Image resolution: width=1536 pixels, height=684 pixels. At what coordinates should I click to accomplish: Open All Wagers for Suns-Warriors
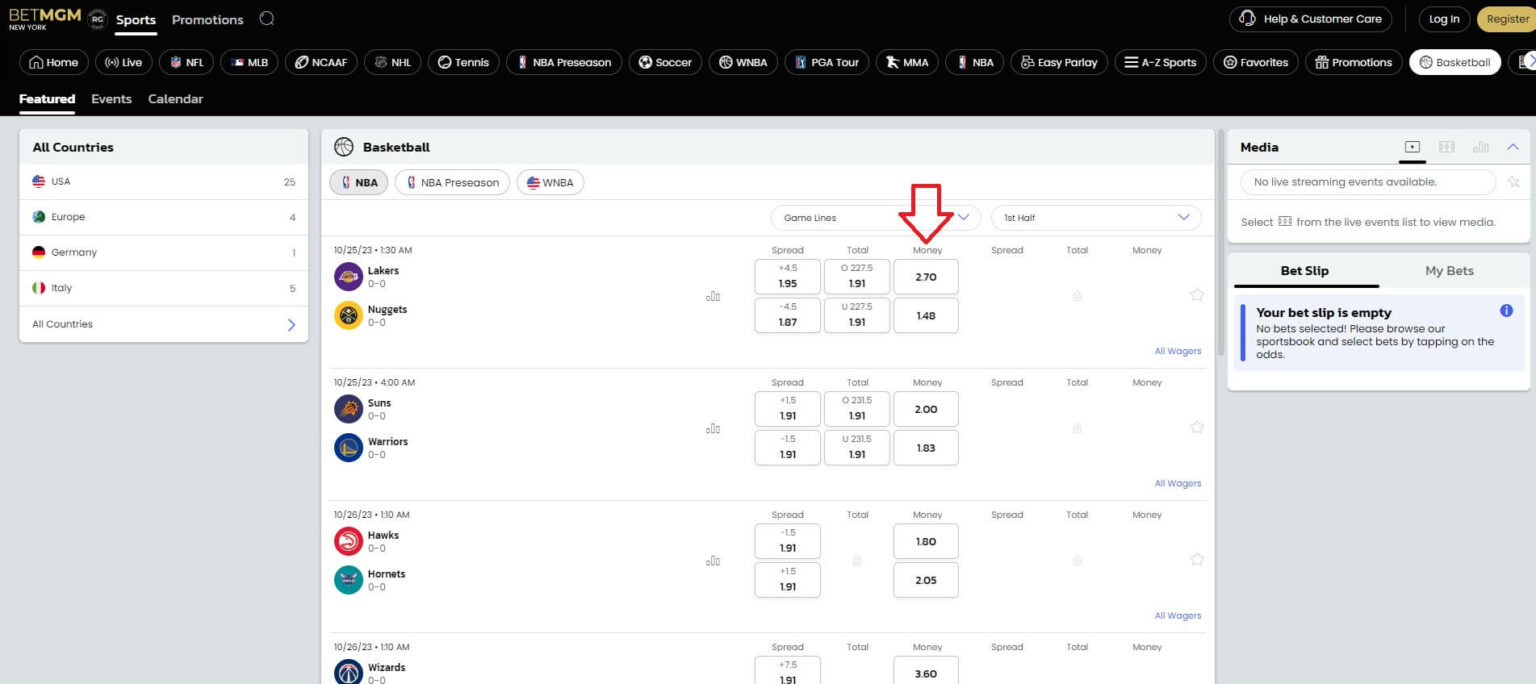coord(1178,483)
